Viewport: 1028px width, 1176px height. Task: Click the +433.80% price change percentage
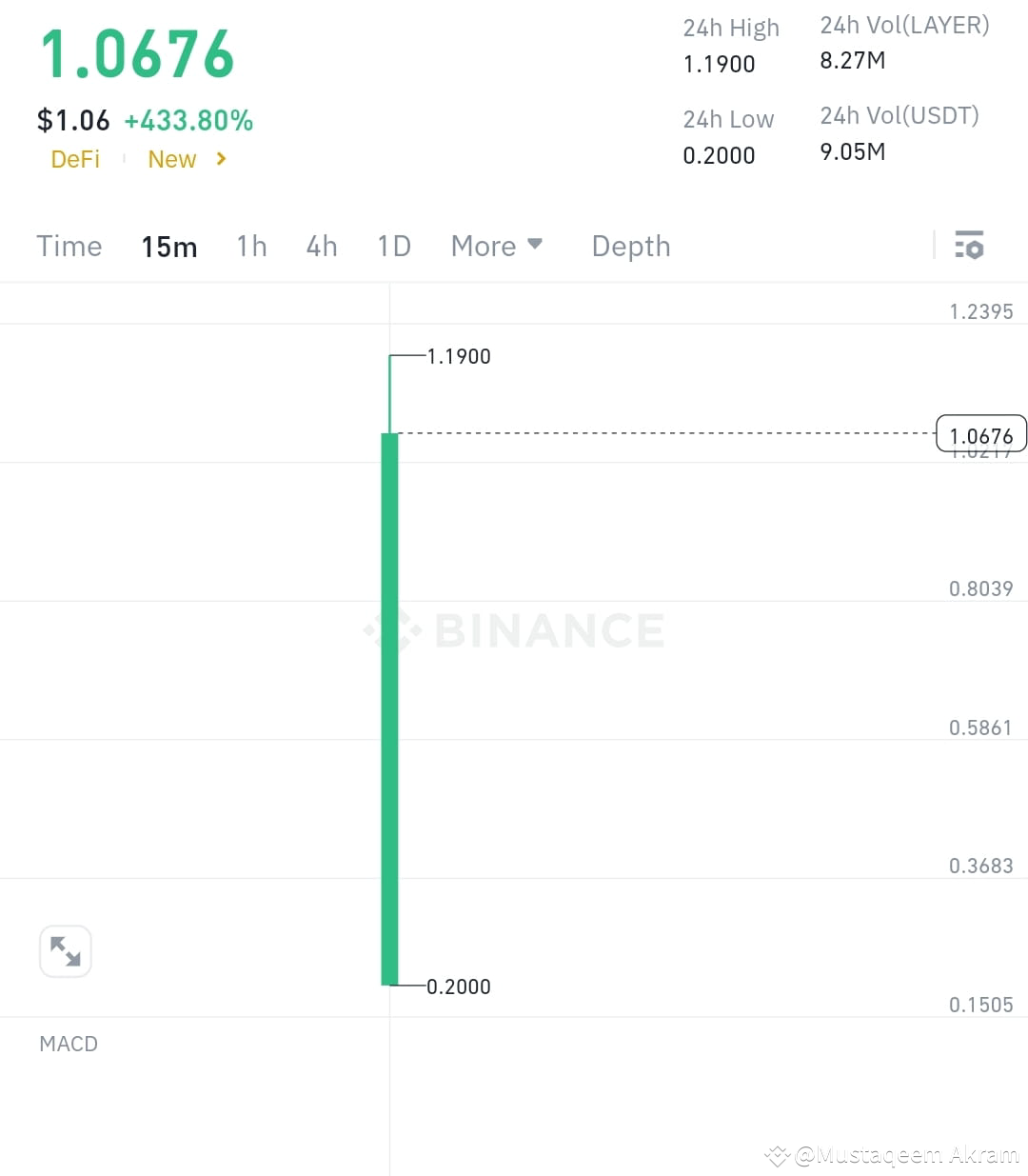188,120
